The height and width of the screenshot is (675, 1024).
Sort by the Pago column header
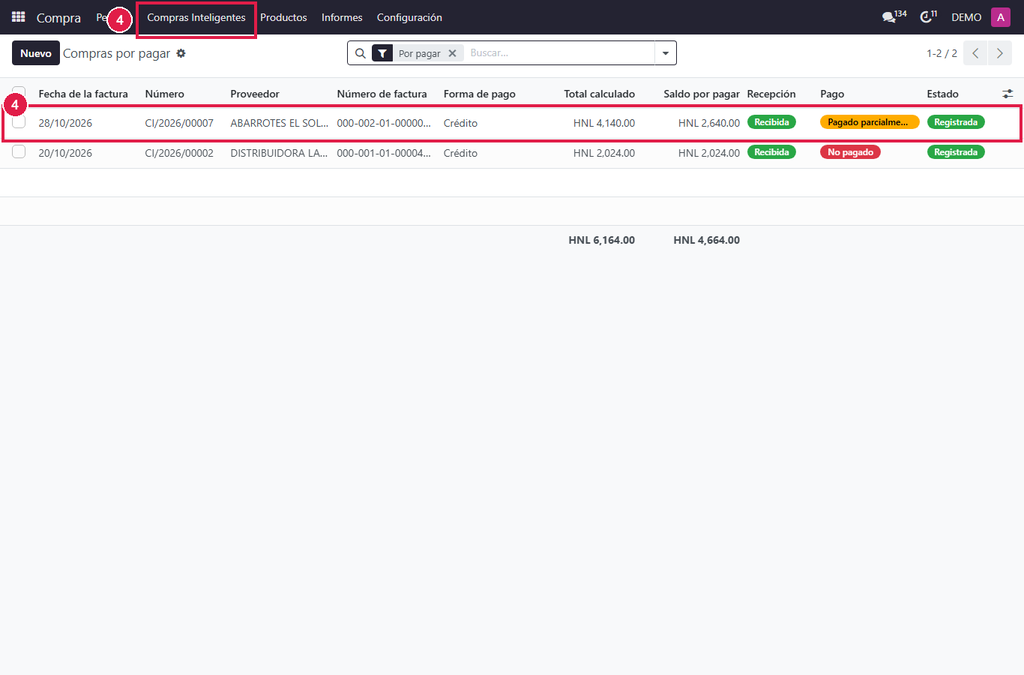click(832, 94)
